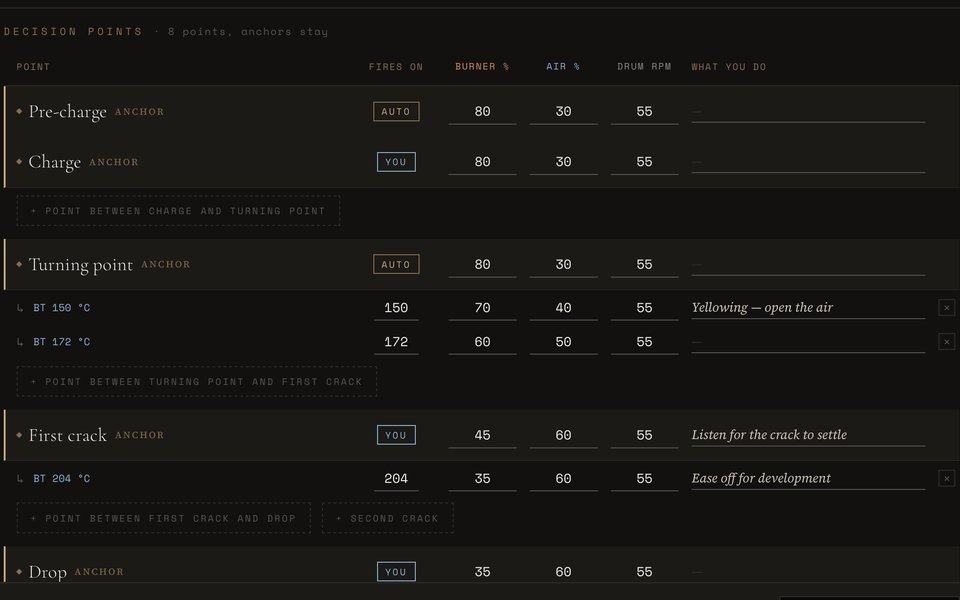
Task: Edit BT 204 drum RPM field
Action: click(x=644, y=479)
